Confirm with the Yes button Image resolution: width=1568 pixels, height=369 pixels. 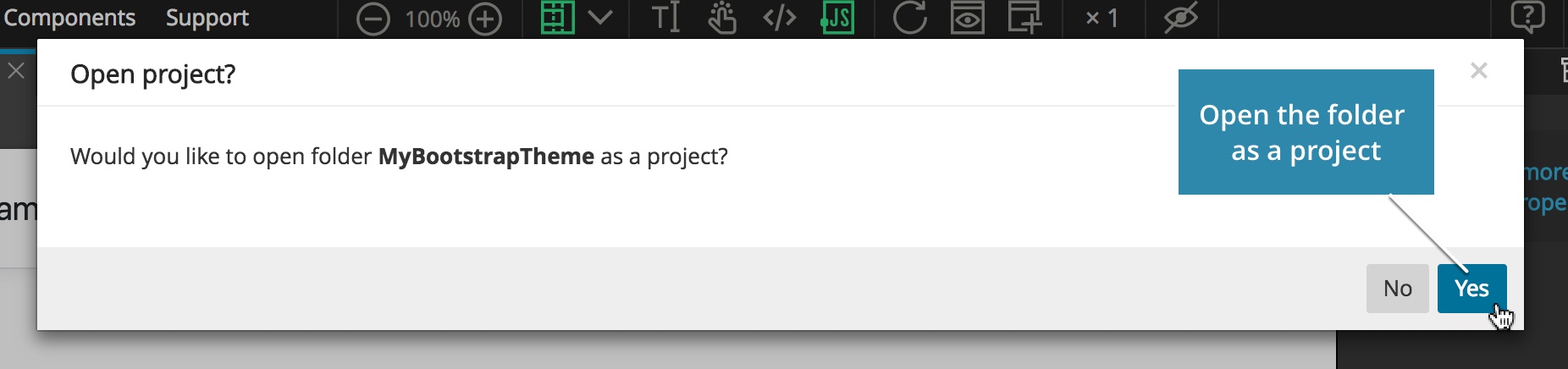(x=1471, y=289)
